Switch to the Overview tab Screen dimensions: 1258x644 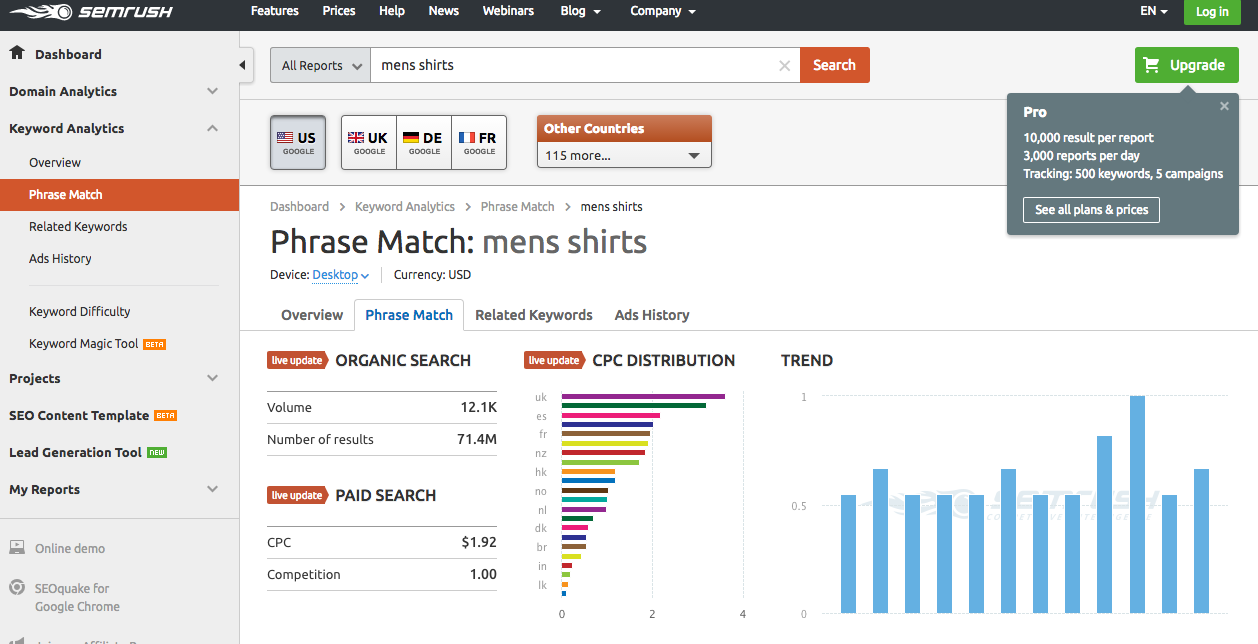point(312,315)
